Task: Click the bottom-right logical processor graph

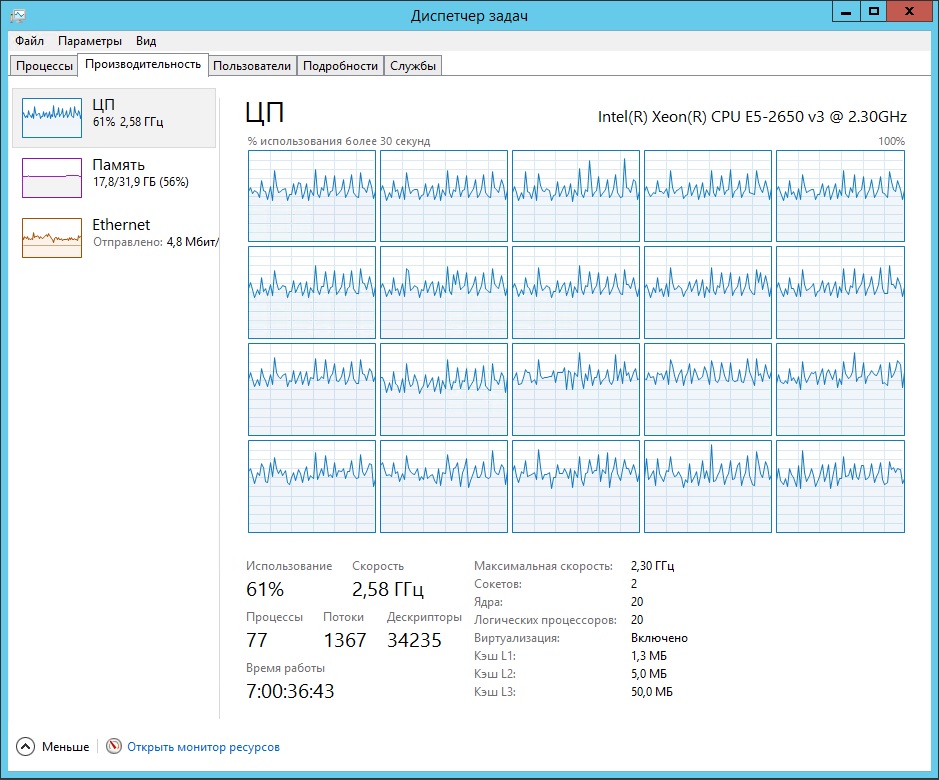Action: [840, 486]
